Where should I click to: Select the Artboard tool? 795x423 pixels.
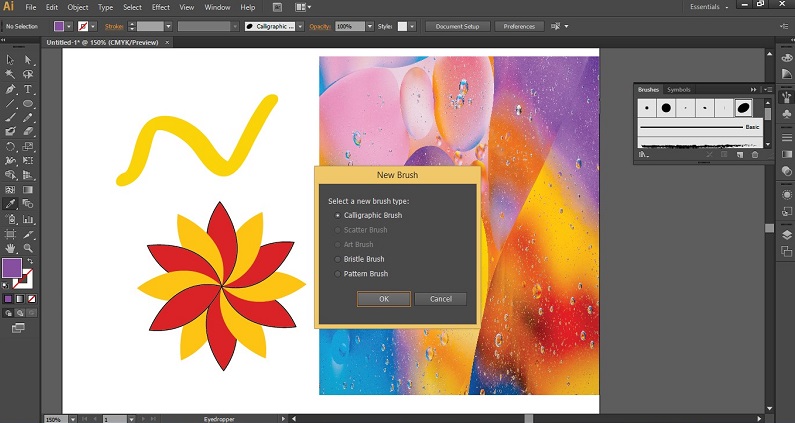(x=10, y=234)
